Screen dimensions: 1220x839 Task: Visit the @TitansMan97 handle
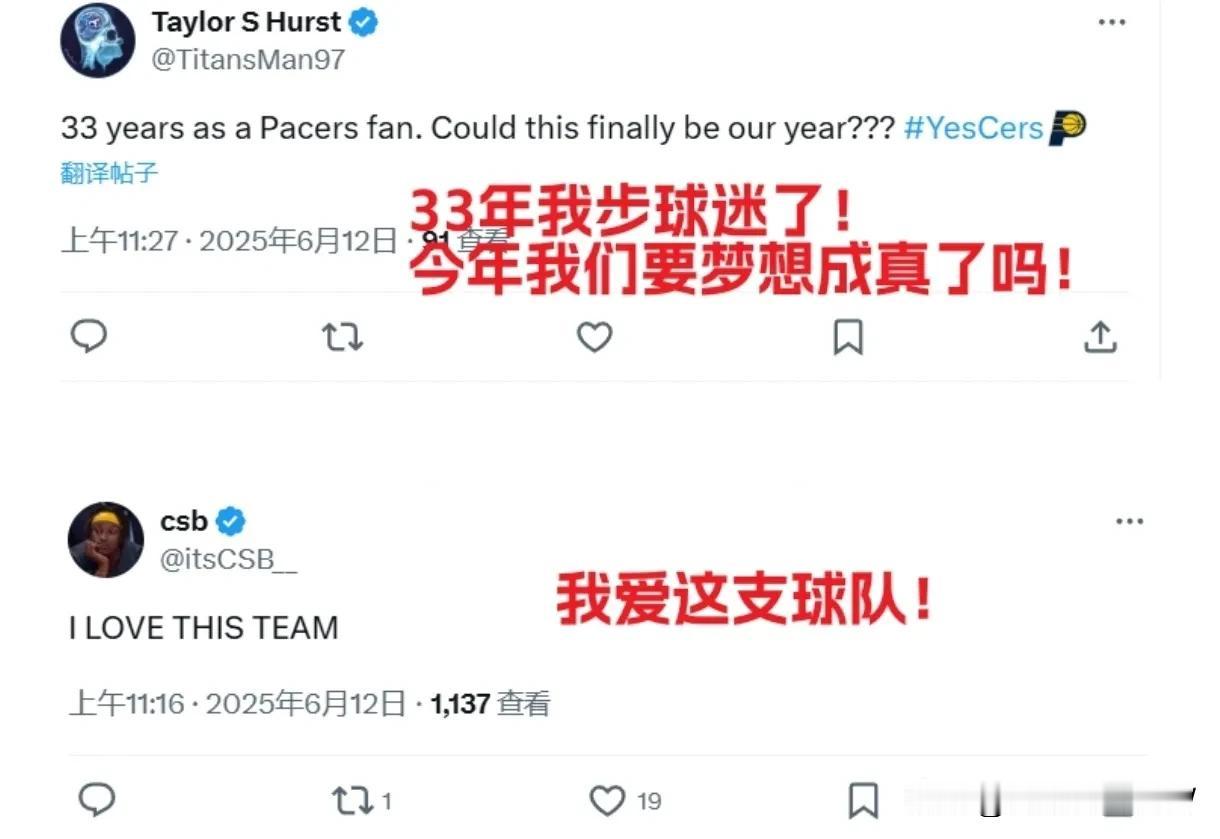pyautogui.click(x=248, y=59)
